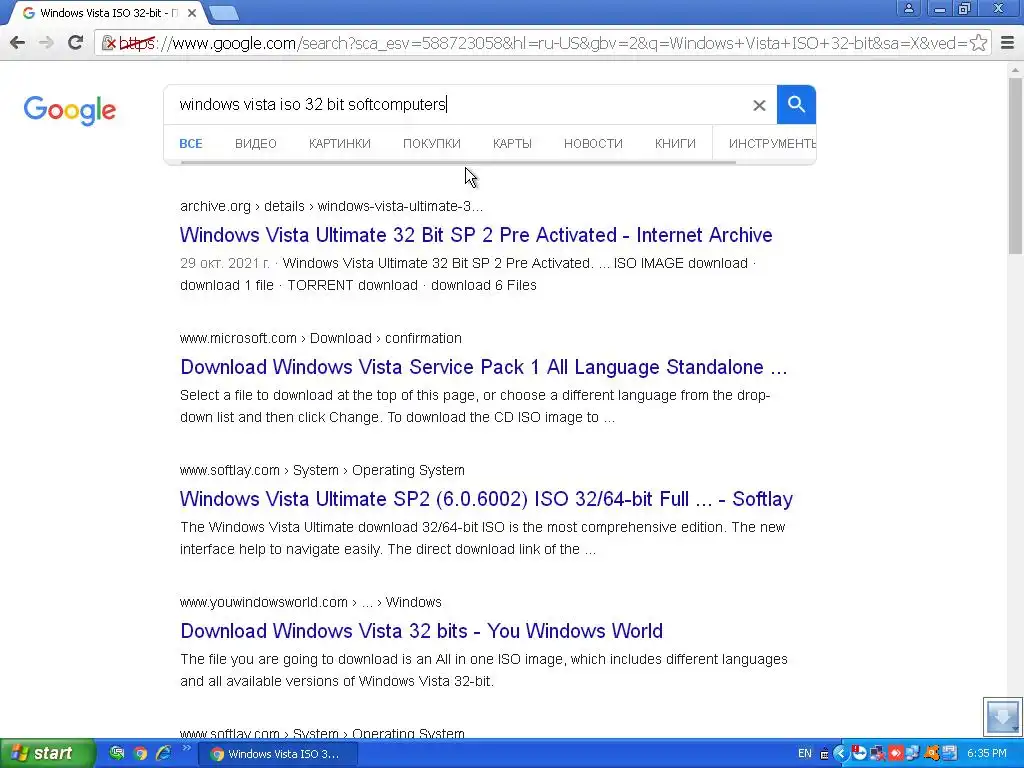Screen dimensions: 1024x768
Task: Launch Chrome from the quick launch bar
Action: (140, 754)
